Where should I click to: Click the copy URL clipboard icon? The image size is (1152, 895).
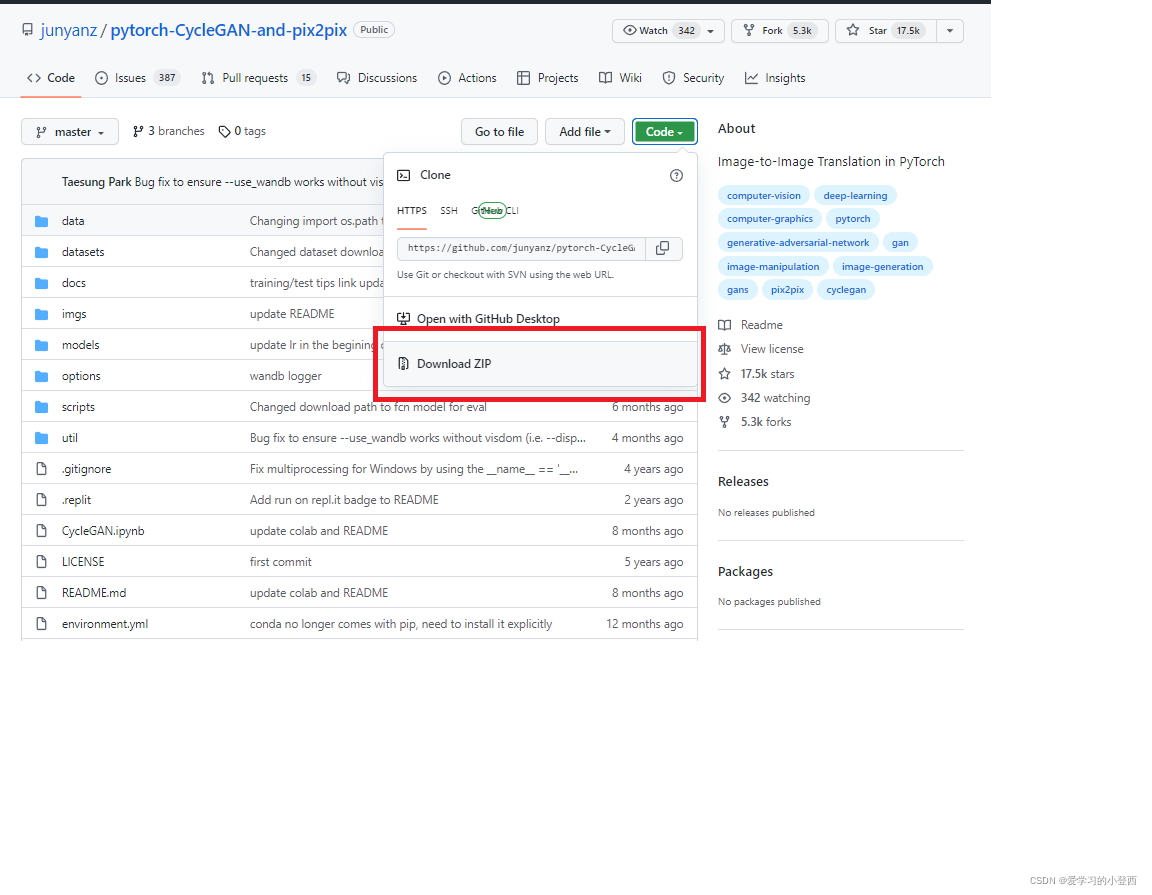click(663, 248)
